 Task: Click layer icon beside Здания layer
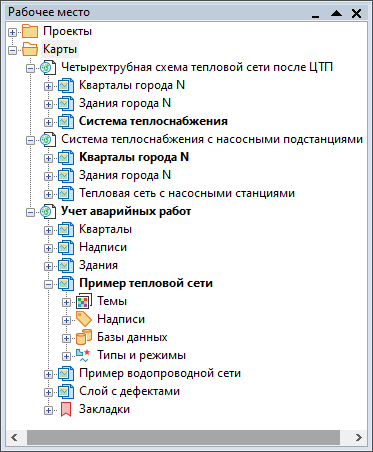point(66,265)
